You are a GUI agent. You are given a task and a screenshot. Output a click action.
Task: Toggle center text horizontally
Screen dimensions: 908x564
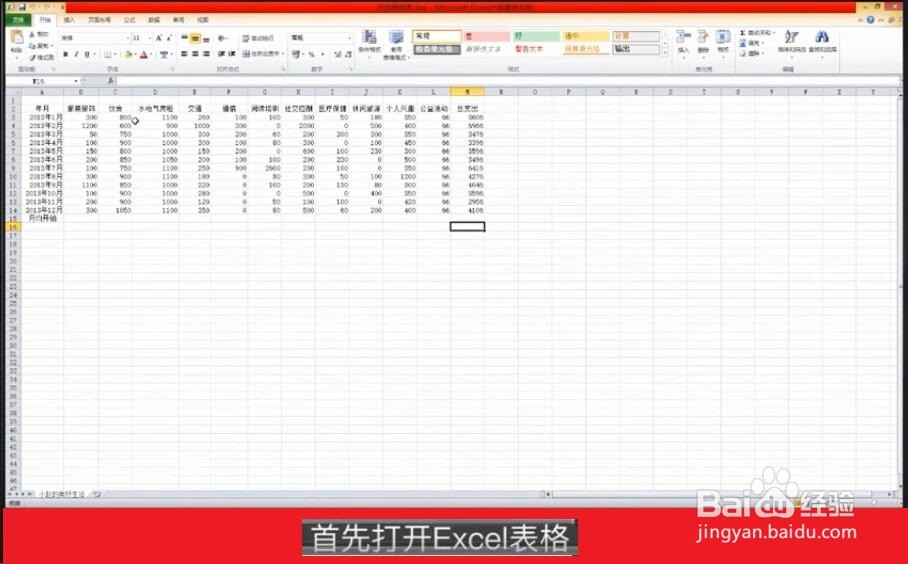(x=196, y=54)
